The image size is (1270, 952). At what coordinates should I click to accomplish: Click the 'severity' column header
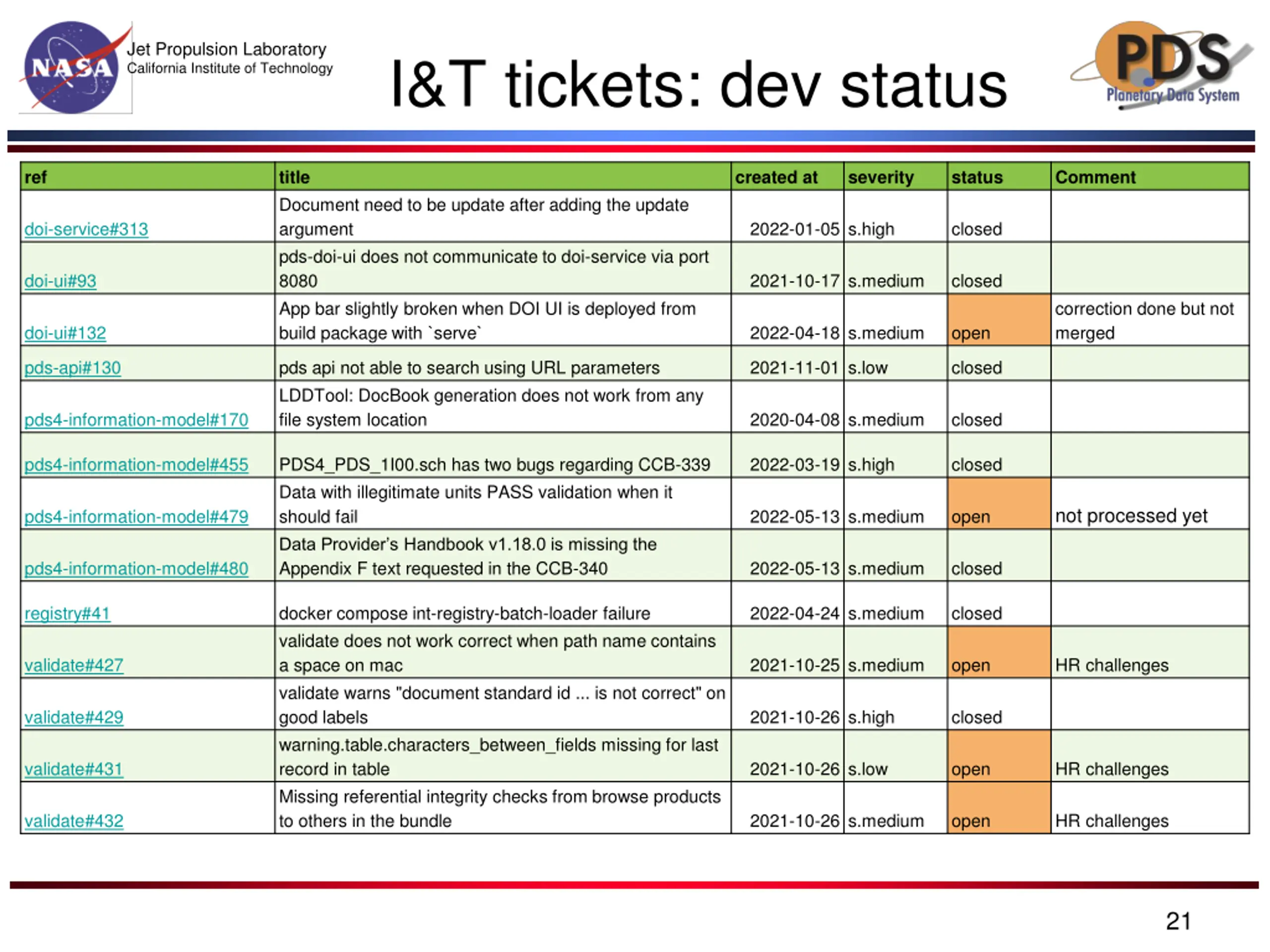pos(895,177)
